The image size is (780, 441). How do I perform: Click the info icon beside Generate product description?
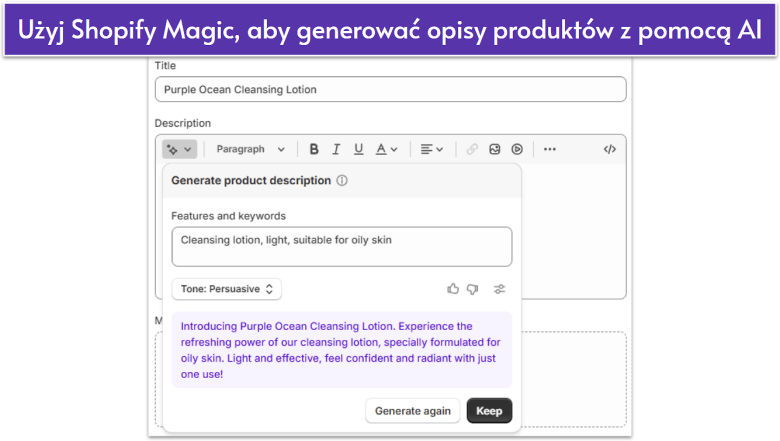(342, 180)
